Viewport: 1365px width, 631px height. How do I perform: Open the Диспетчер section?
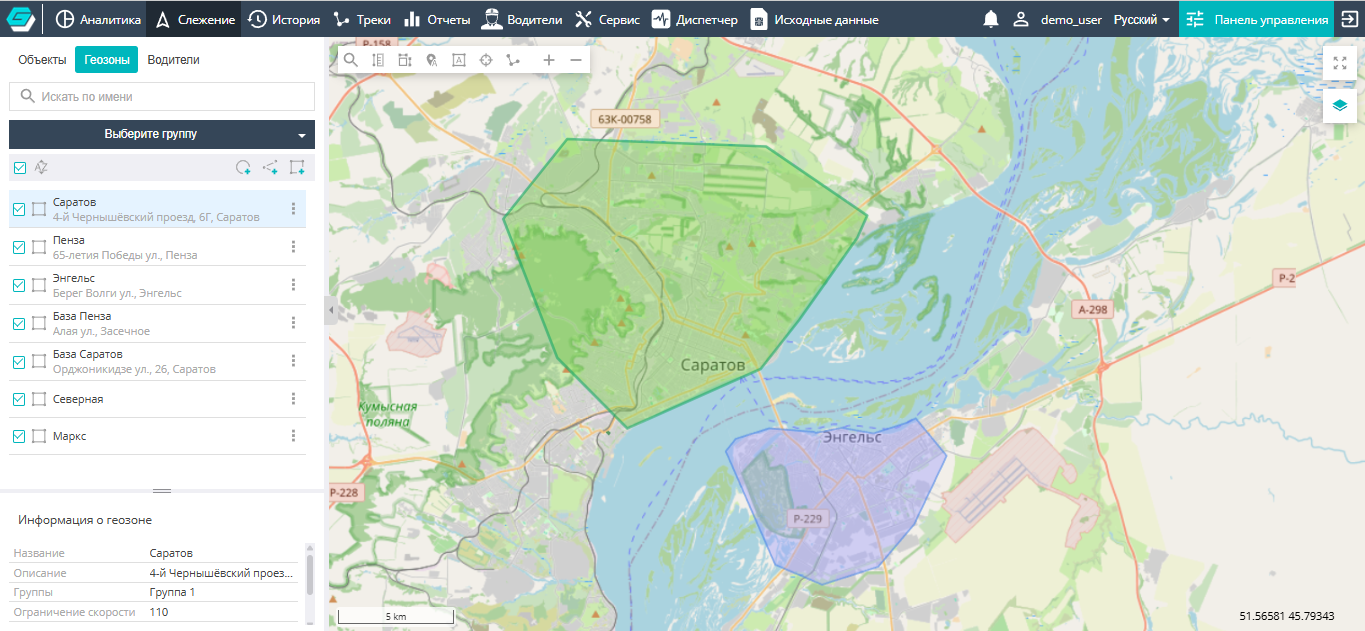point(695,19)
